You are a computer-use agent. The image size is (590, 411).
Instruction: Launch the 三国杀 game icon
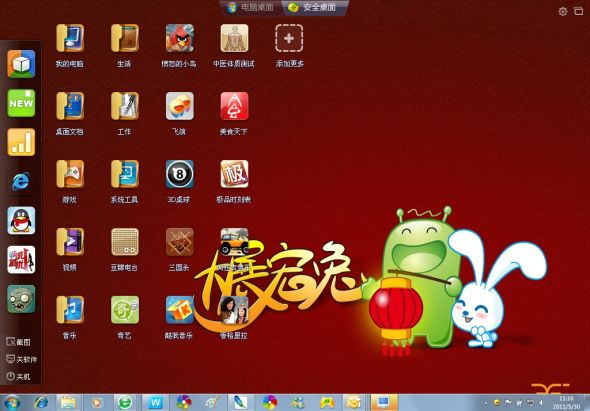click(179, 242)
